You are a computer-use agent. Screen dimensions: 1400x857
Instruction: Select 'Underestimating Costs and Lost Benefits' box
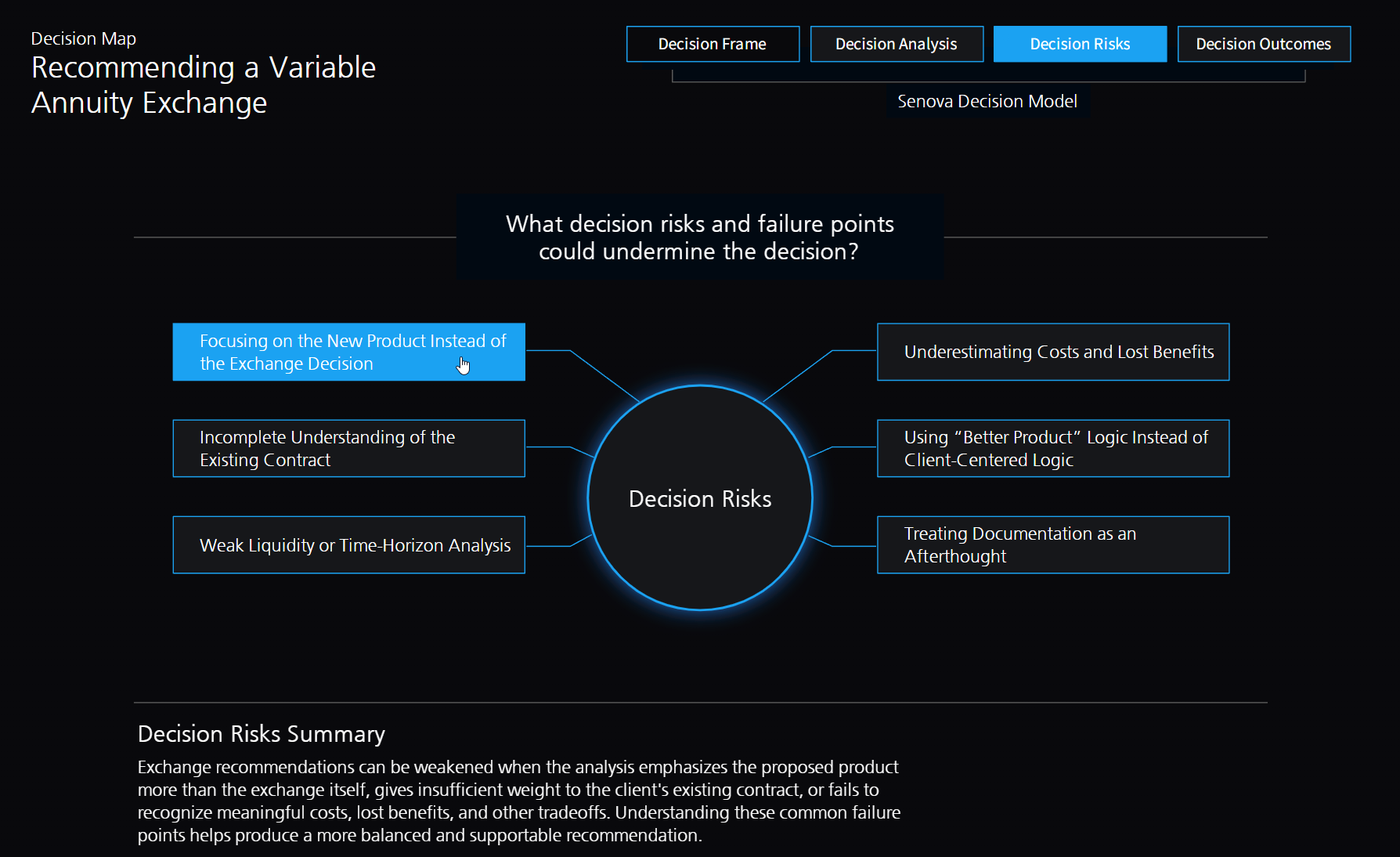[1053, 352]
